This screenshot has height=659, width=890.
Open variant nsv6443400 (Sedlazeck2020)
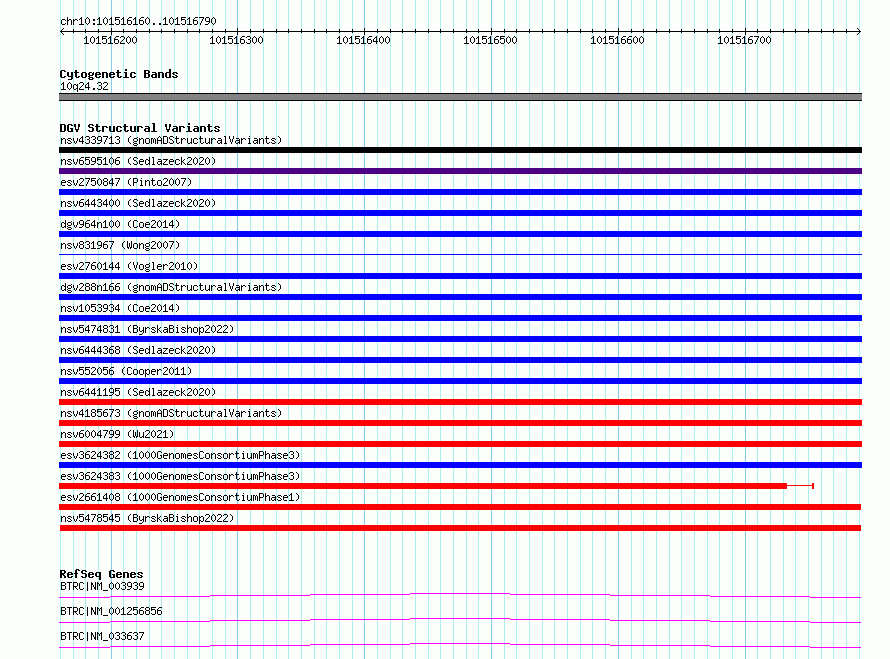pyautogui.click(x=138, y=203)
